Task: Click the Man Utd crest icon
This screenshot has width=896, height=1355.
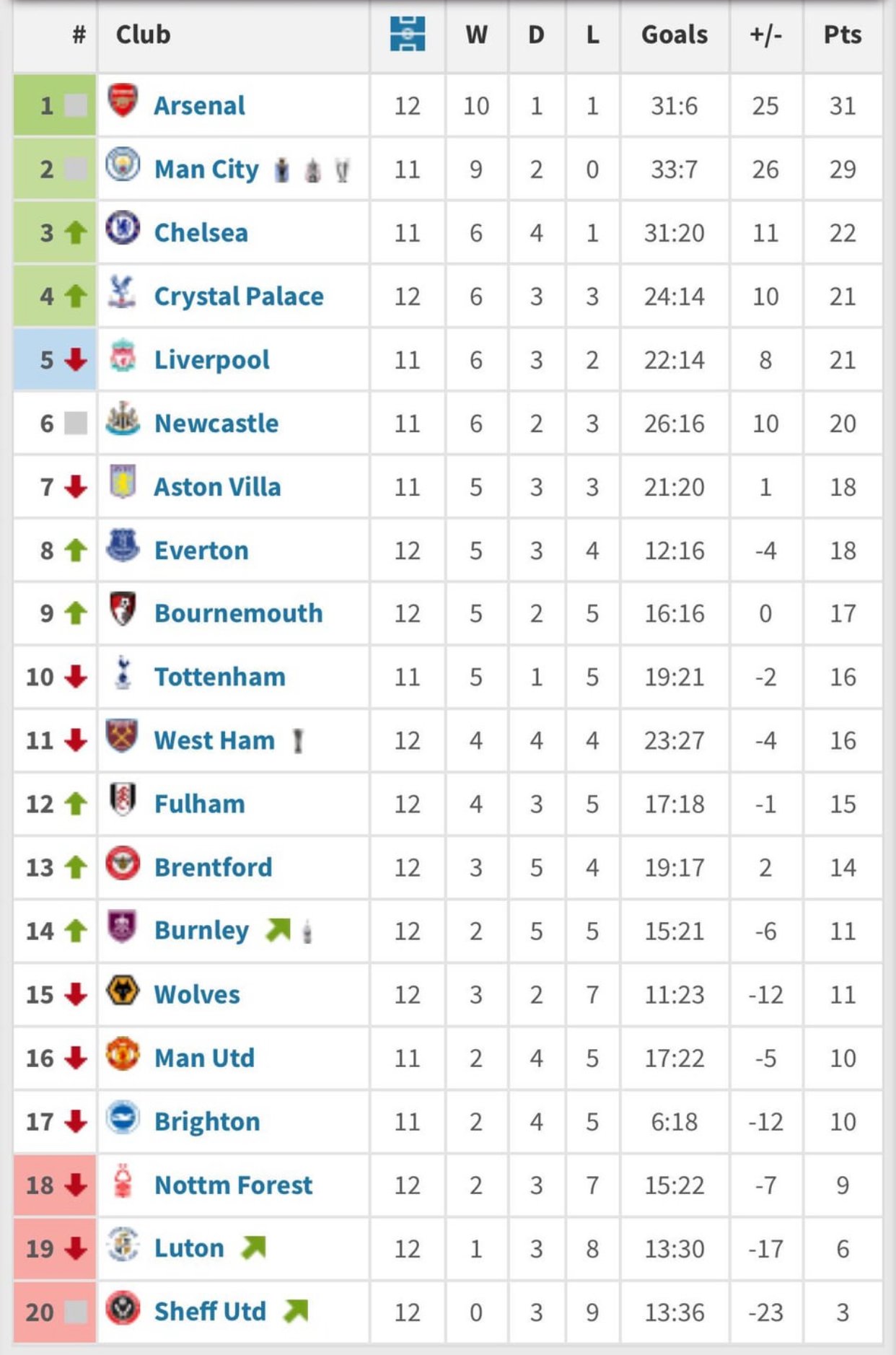Action: coord(123,1053)
